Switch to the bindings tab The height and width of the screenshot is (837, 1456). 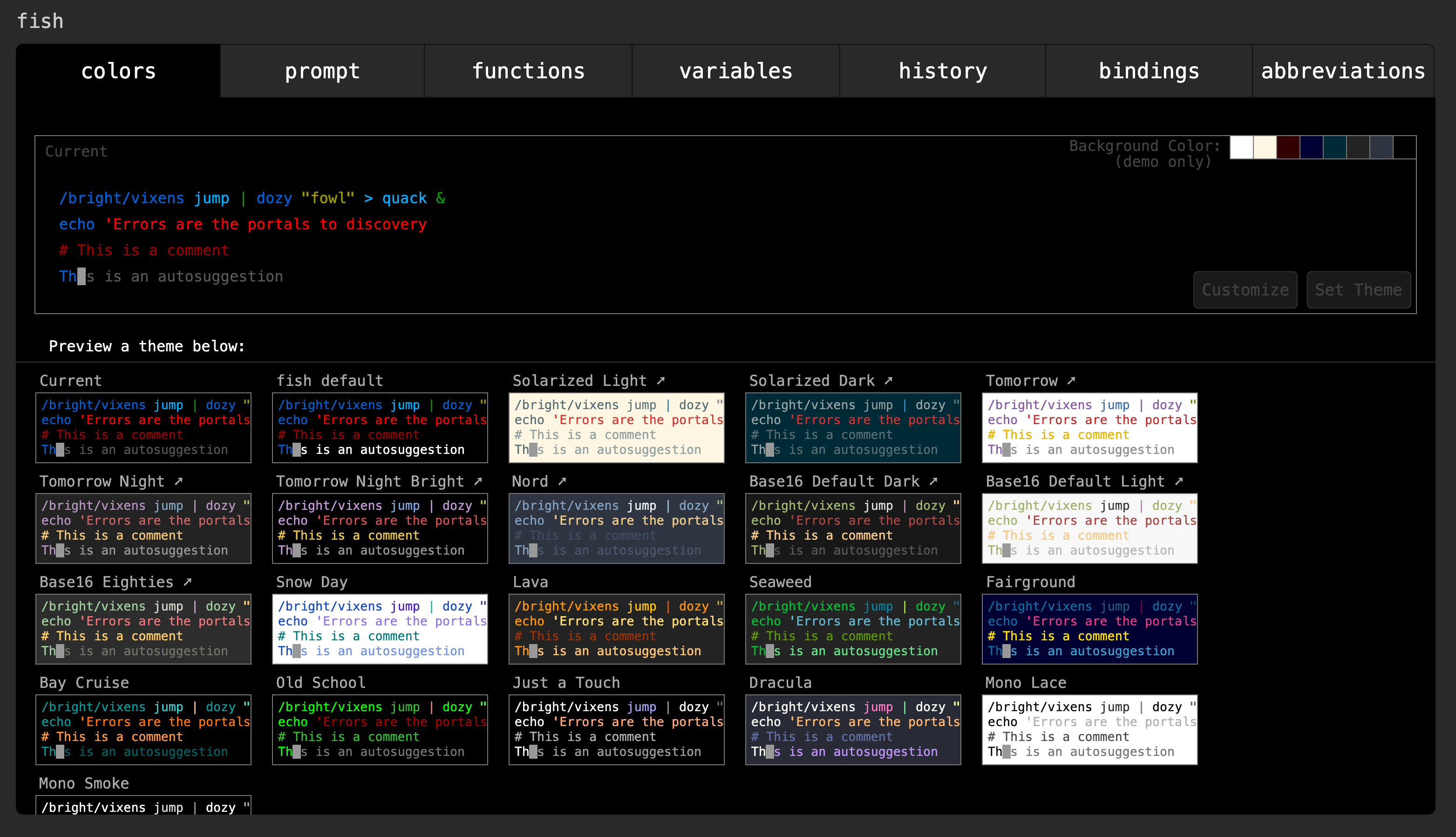pyautogui.click(x=1150, y=70)
